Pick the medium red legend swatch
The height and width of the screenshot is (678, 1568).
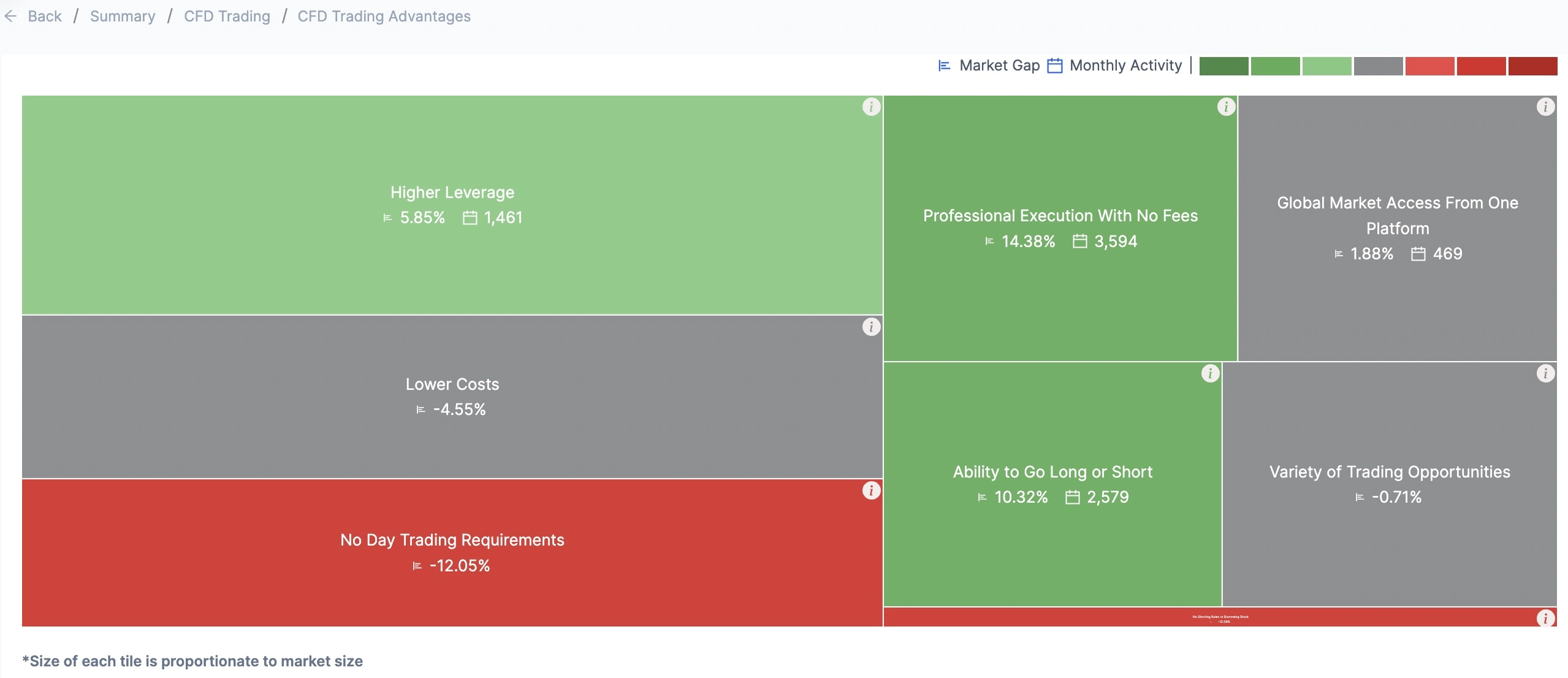pos(1481,66)
